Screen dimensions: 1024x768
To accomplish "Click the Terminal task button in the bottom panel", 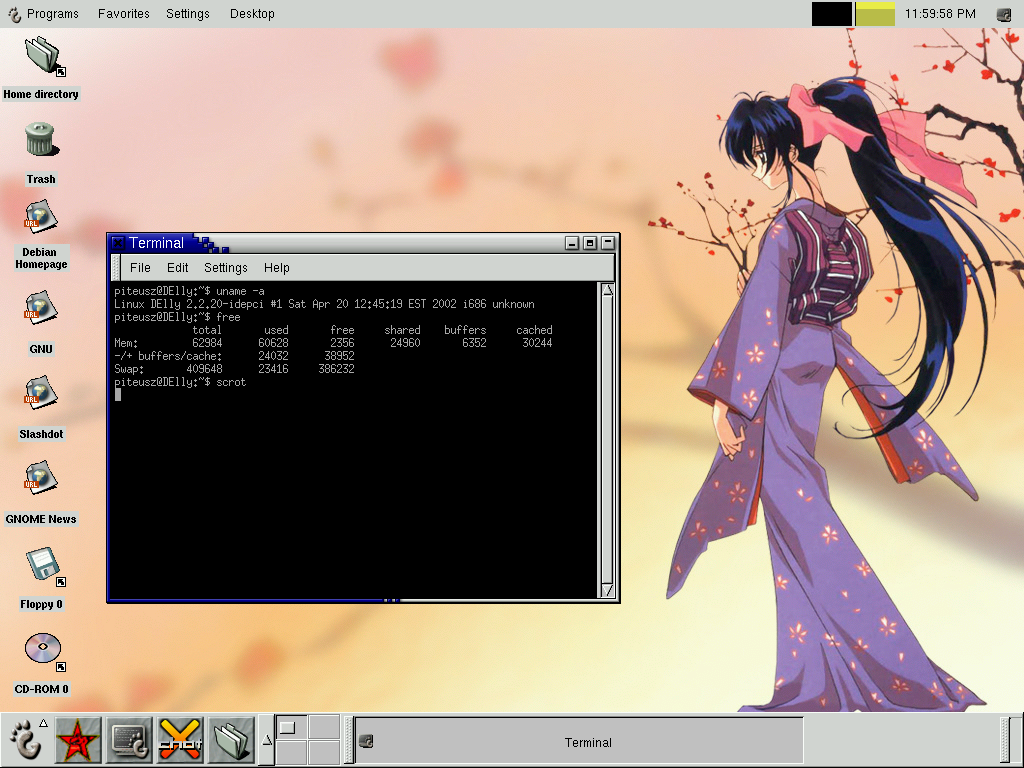I will coord(579,741).
